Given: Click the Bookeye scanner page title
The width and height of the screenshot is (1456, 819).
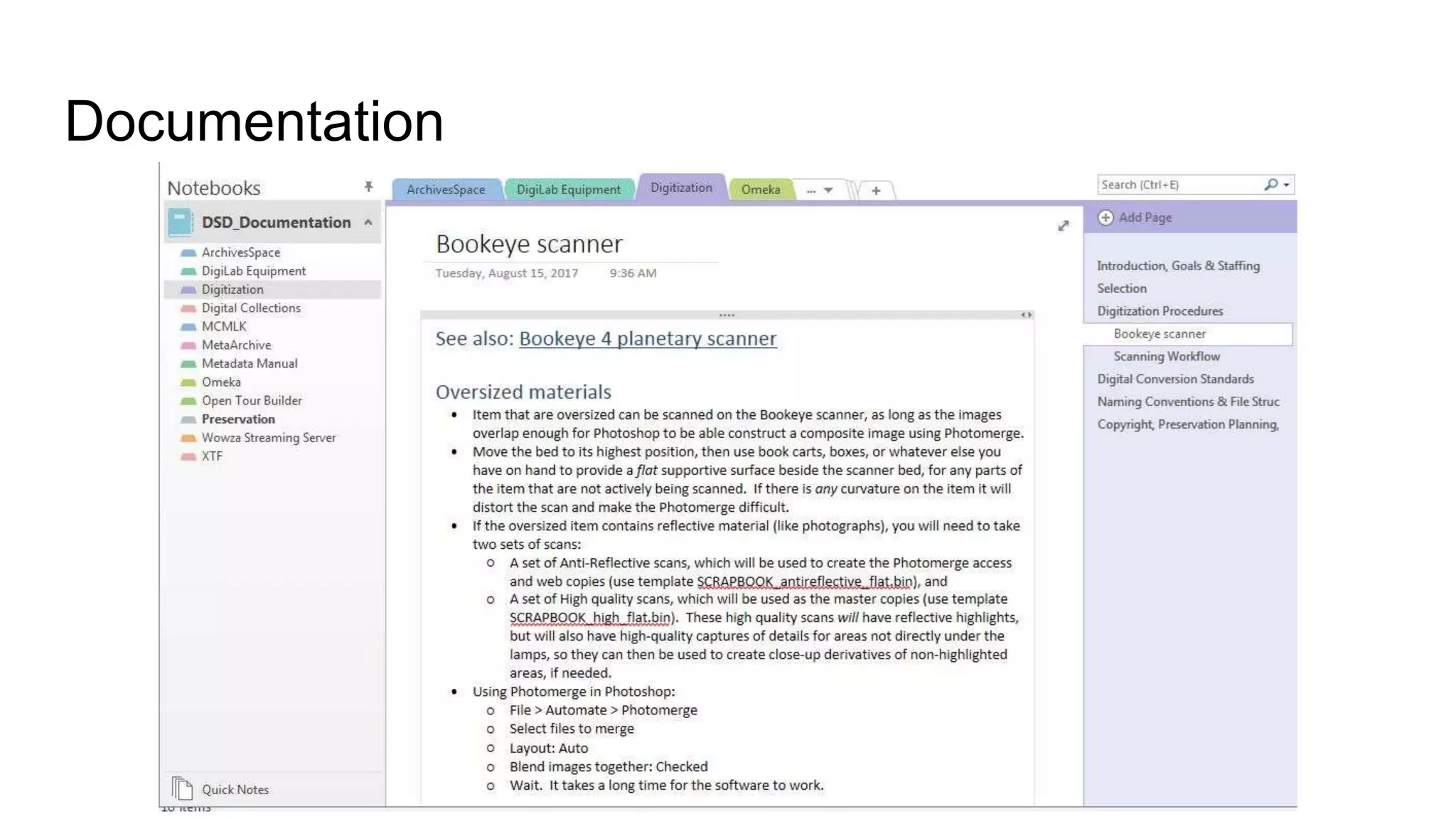Looking at the screenshot, I should point(529,244).
